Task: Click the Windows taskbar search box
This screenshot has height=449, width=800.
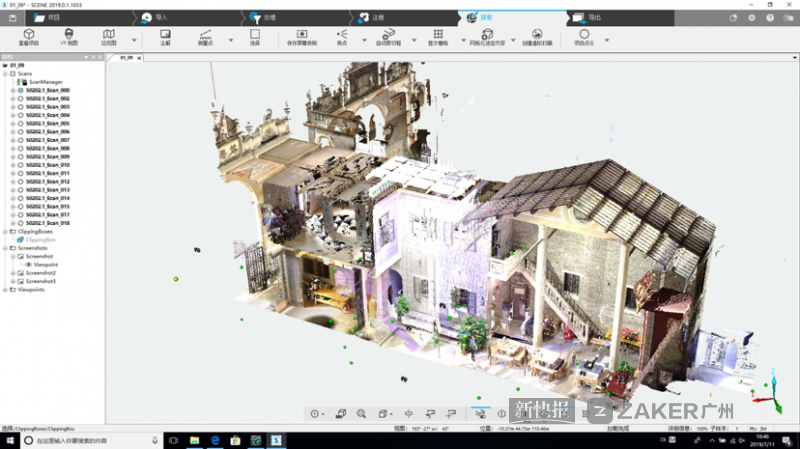Action: (x=85, y=439)
